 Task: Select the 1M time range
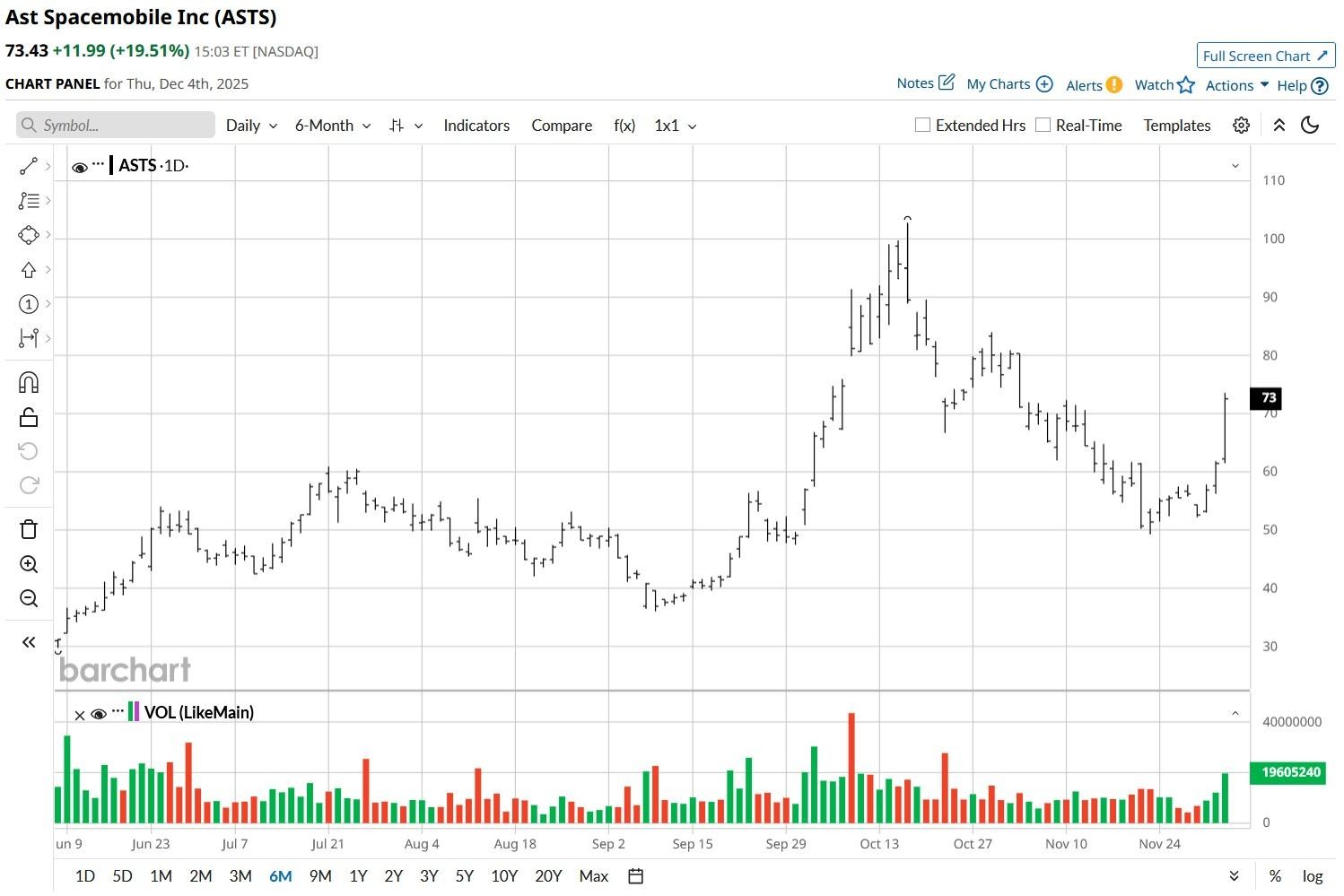[161, 876]
